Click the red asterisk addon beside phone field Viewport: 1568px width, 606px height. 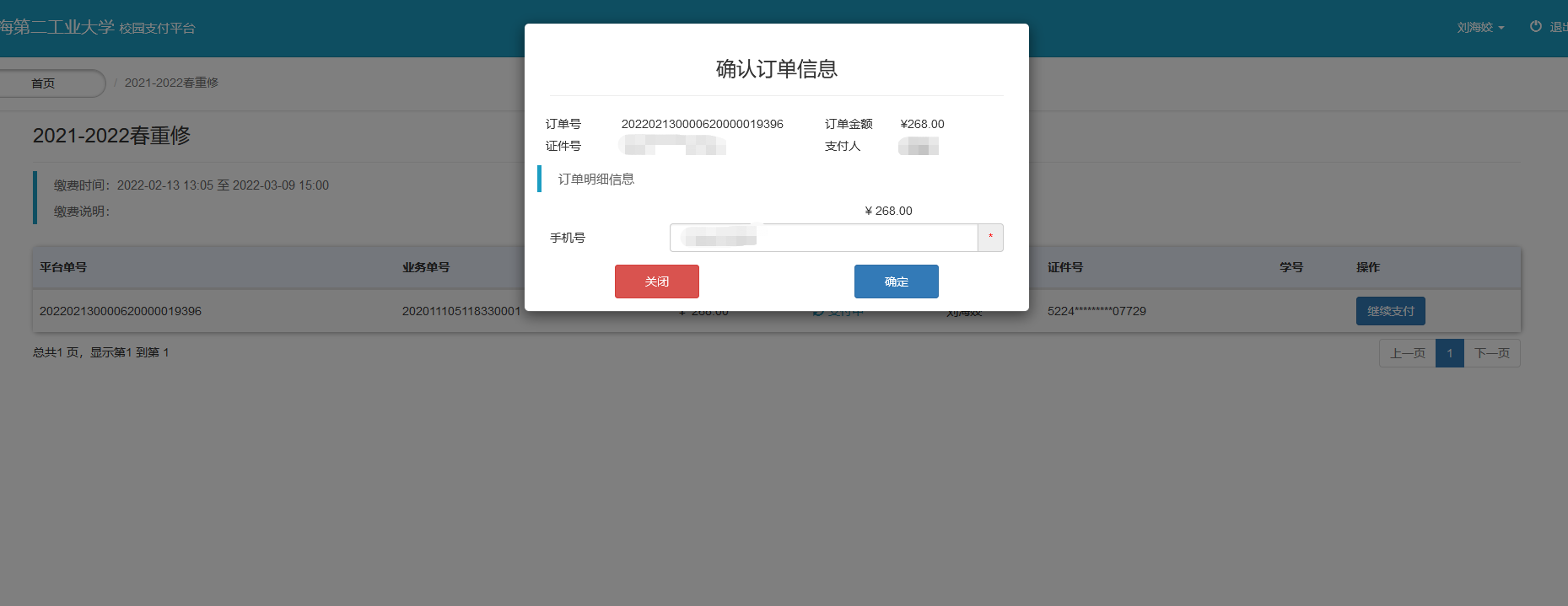[x=991, y=238]
